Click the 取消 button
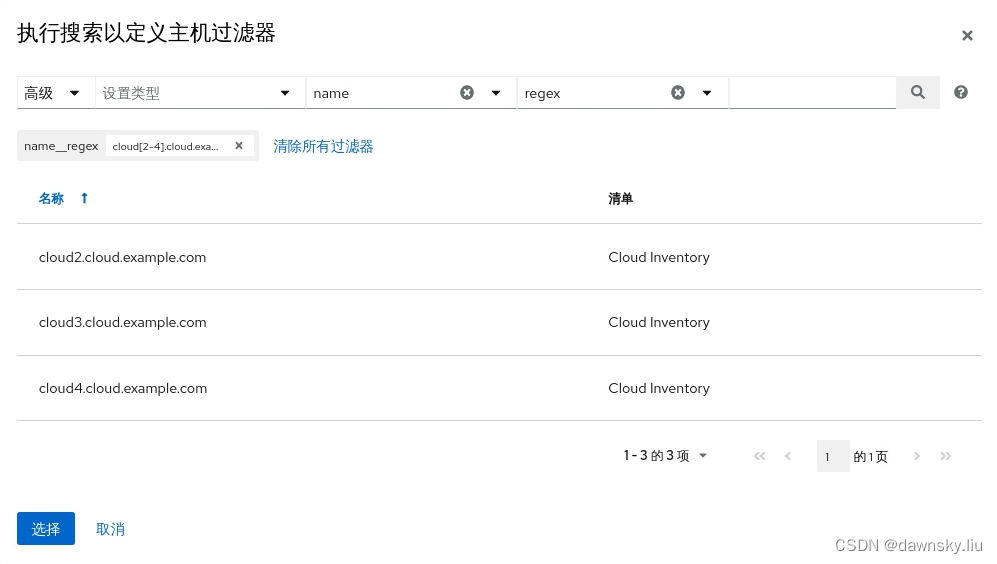Screen dimensions: 997x564 click(110, 529)
